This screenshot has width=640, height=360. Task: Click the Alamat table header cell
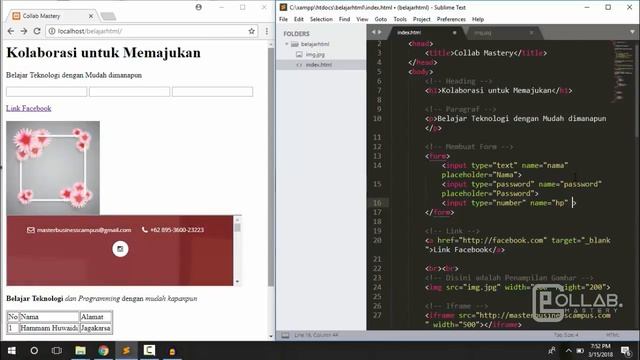[x=96, y=317]
